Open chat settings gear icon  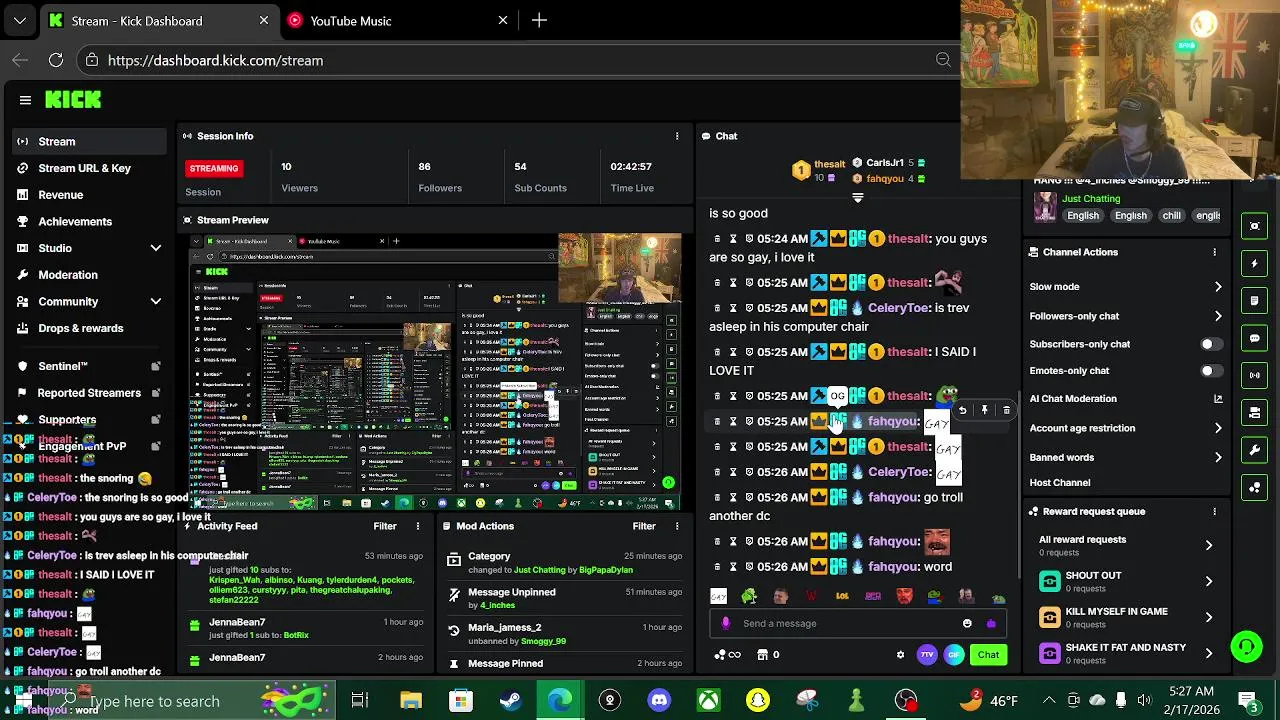pos(900,655)
